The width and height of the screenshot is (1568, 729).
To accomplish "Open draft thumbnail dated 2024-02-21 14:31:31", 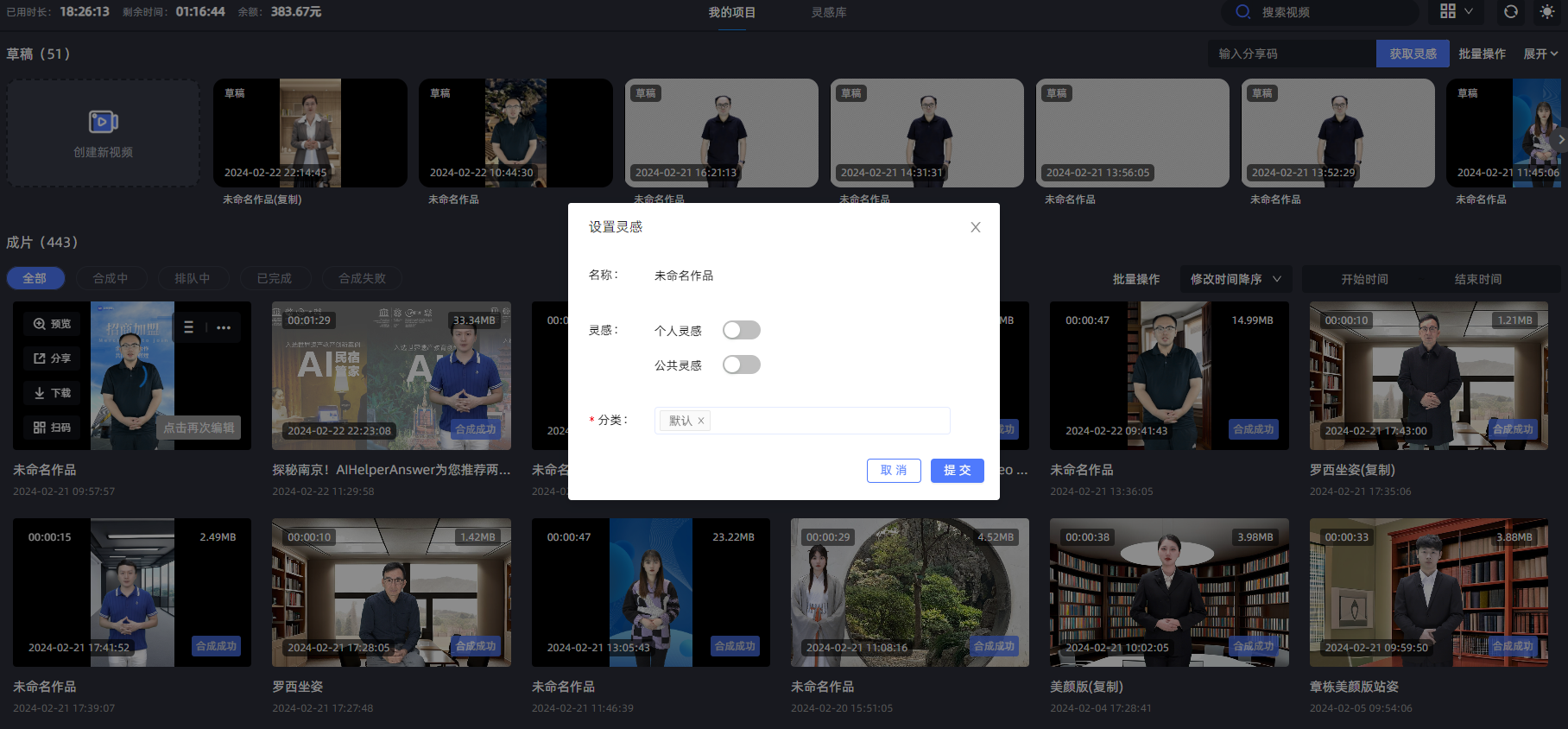I will [926, 133].
